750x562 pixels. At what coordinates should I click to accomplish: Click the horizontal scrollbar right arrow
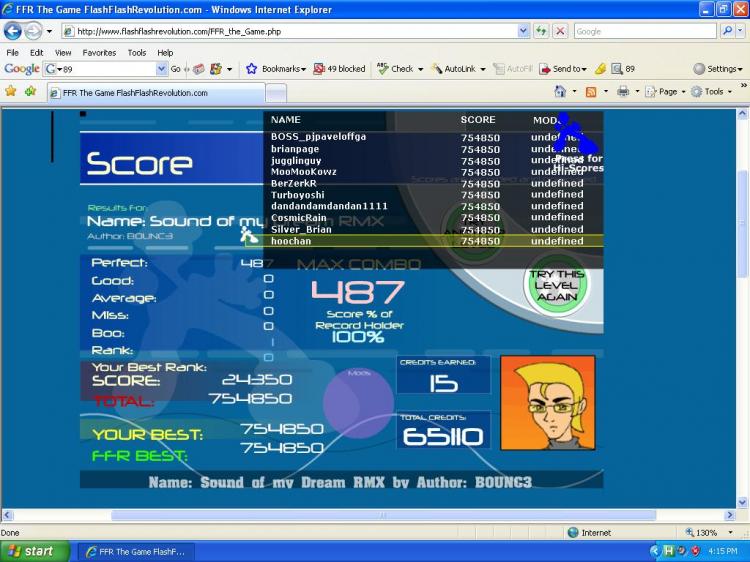(729, 515)
